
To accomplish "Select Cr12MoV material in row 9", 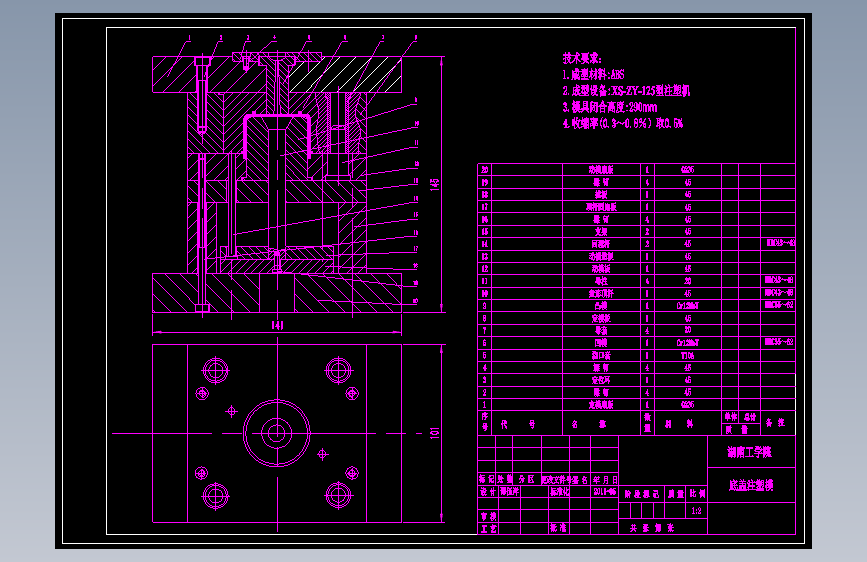I will (687, 305).
